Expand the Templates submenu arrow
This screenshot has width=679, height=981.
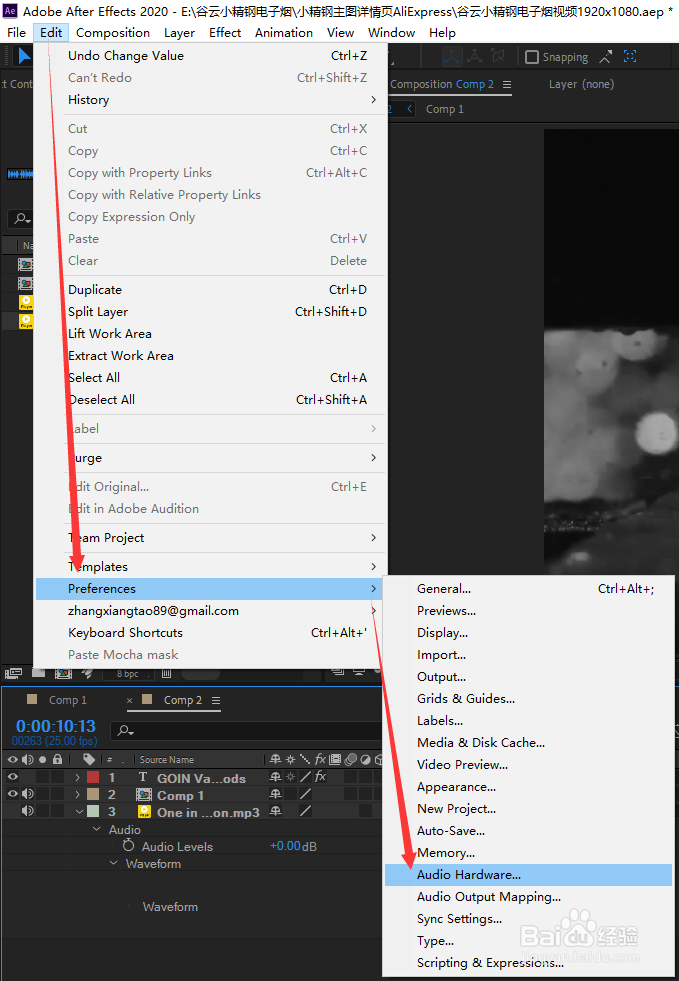tap(374, 567)
